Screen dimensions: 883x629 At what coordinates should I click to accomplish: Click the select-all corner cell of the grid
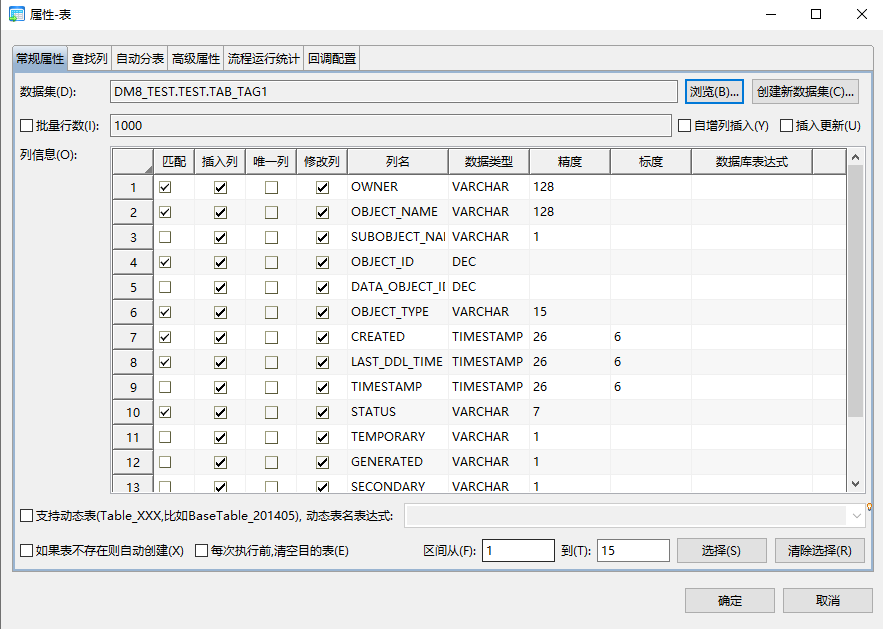(x=133, y=162)
